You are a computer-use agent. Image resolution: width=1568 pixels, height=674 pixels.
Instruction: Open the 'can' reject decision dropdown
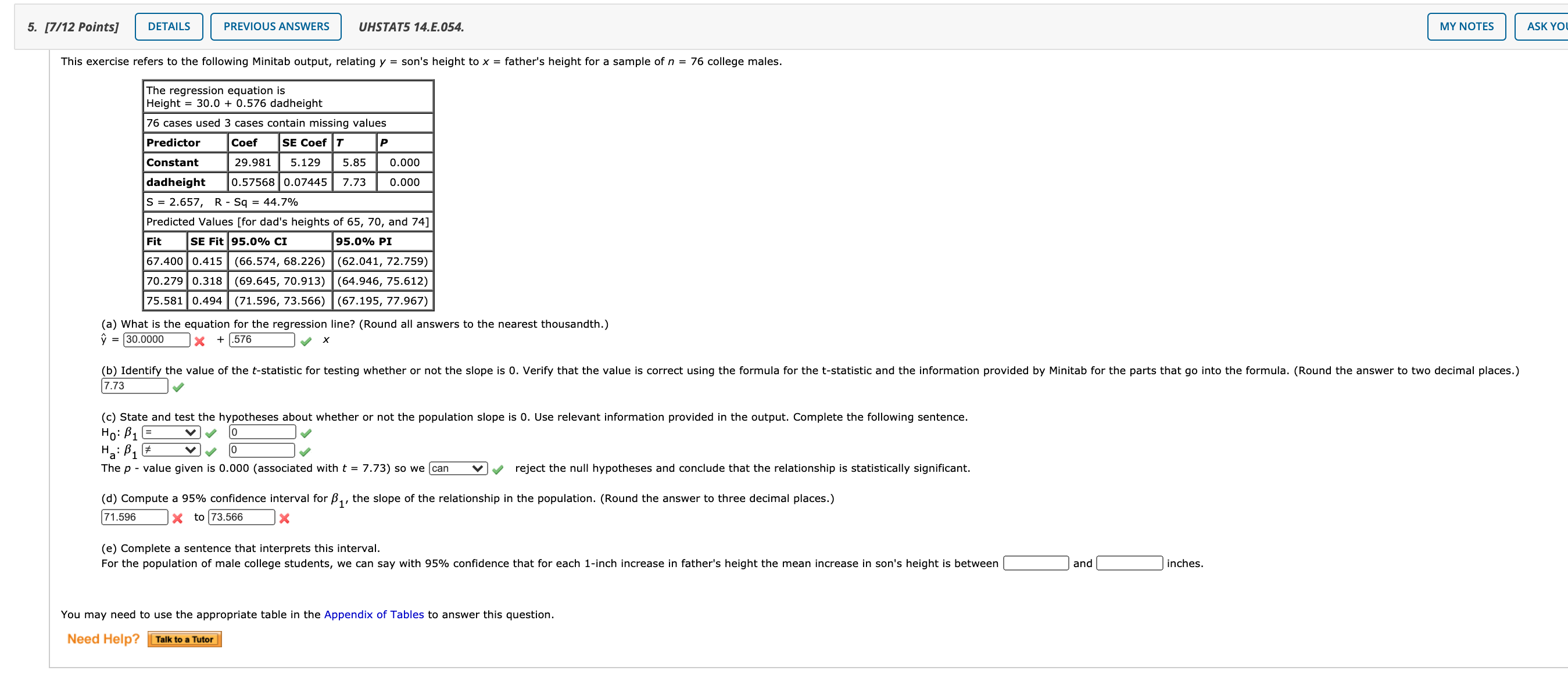coord(458,468)
